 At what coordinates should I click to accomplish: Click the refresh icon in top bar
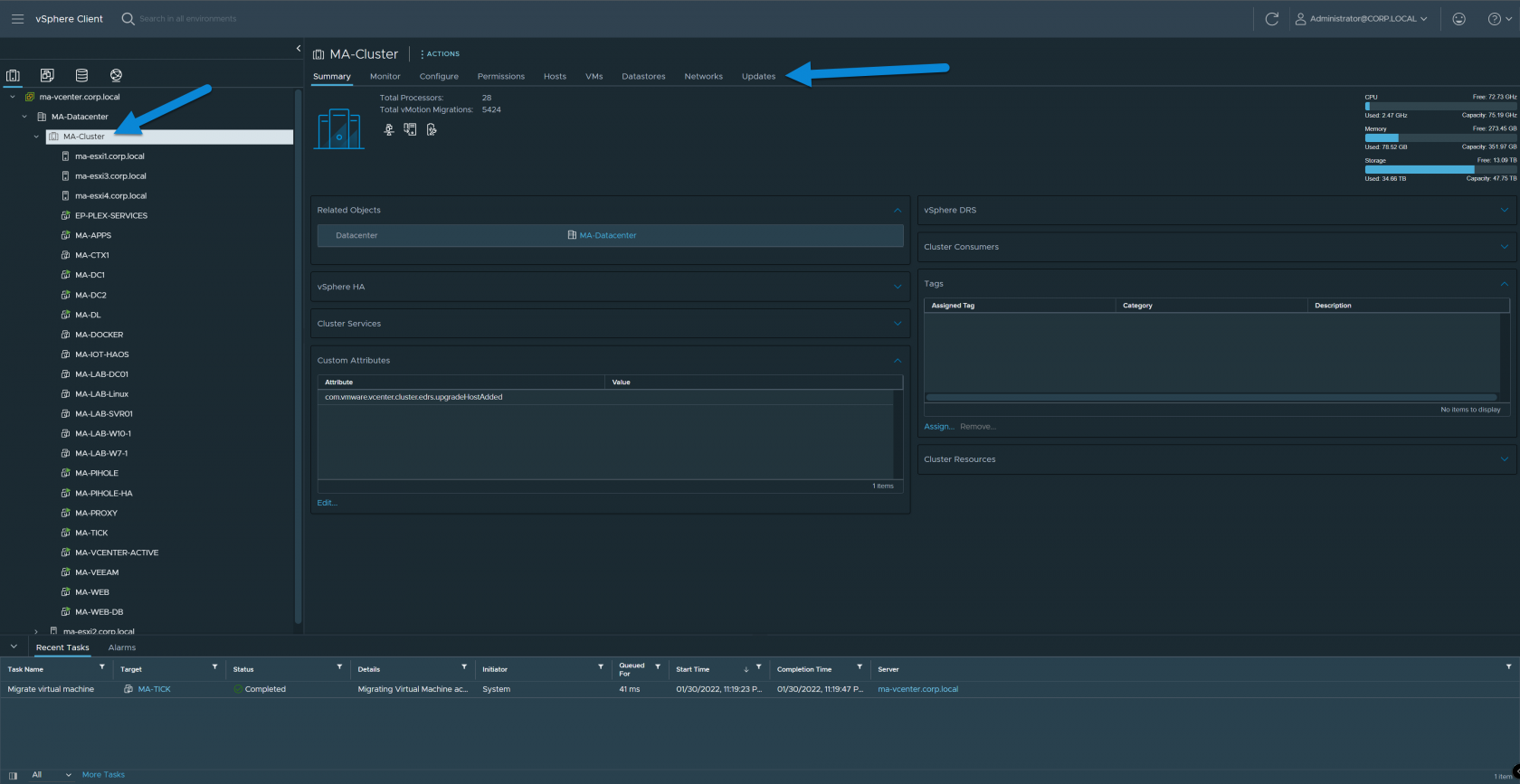(x=1271, y=18)
